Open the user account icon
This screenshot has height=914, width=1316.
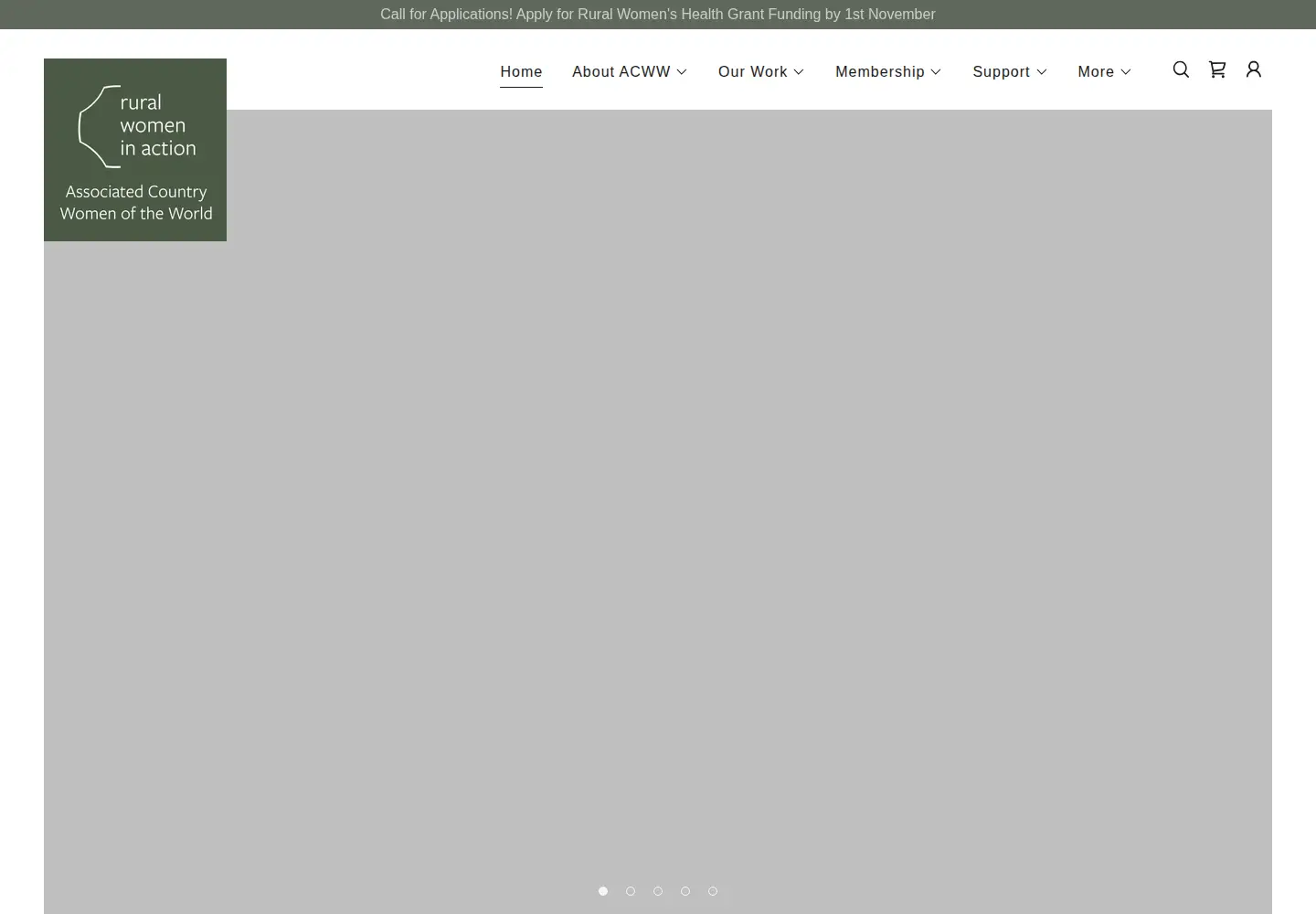tap(1254, 69)
